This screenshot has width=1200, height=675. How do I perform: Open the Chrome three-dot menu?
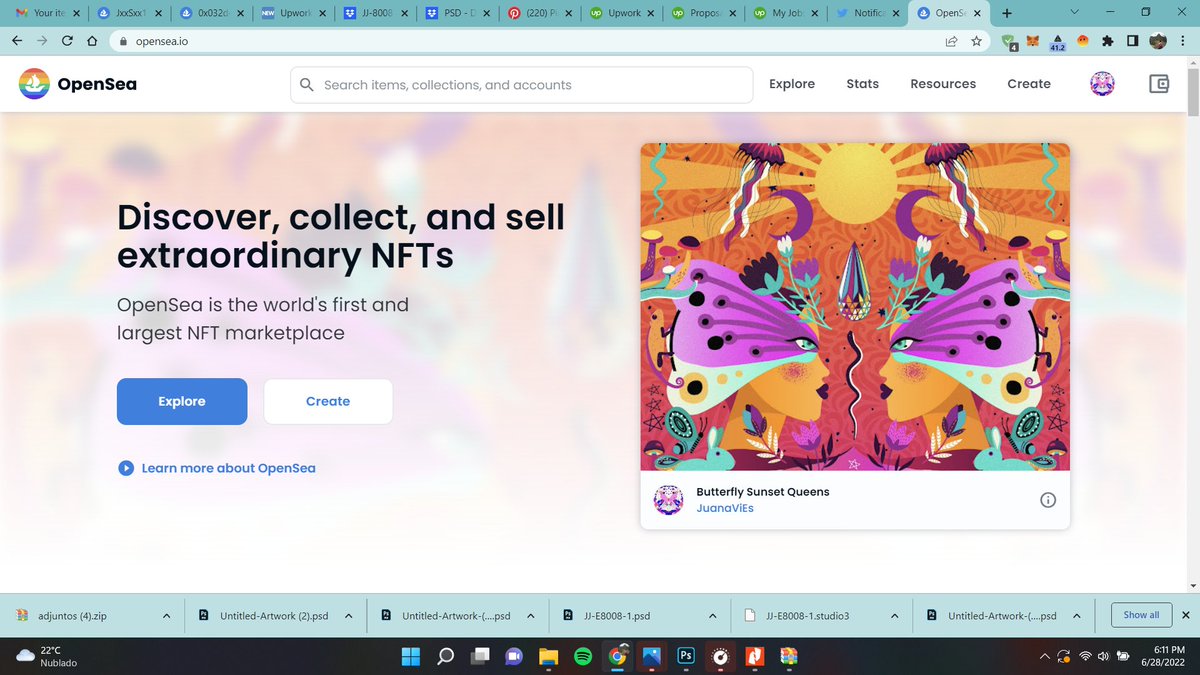(1184, 41)
